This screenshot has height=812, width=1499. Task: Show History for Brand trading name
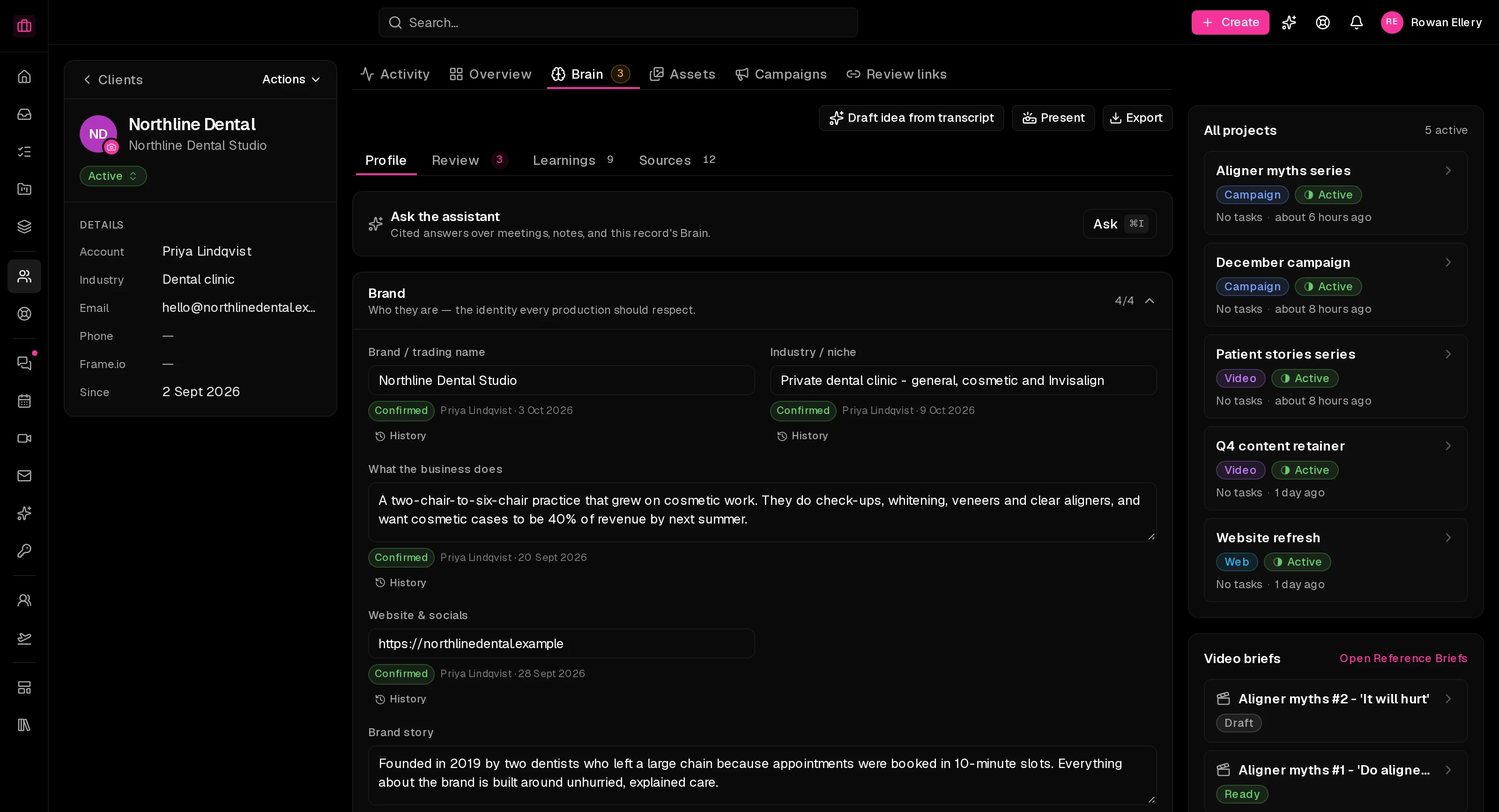(401, 436)
